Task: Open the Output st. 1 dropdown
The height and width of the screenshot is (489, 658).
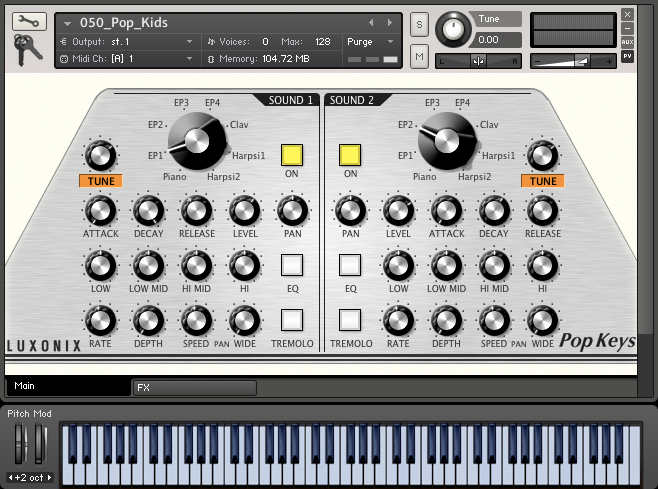Action: point(190,42)
